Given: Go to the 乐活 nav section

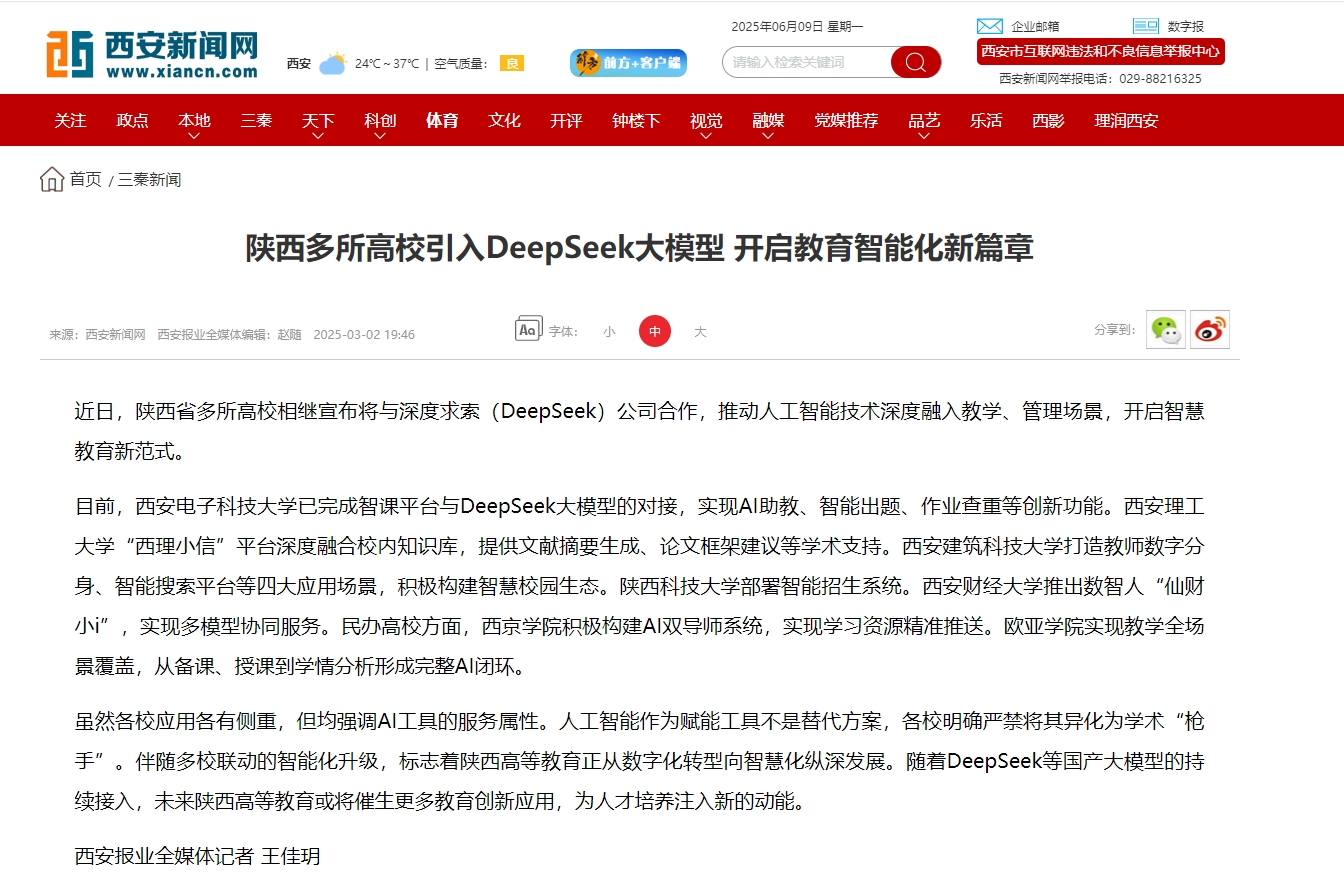Looking at the screenshot, I should [986, 120].
